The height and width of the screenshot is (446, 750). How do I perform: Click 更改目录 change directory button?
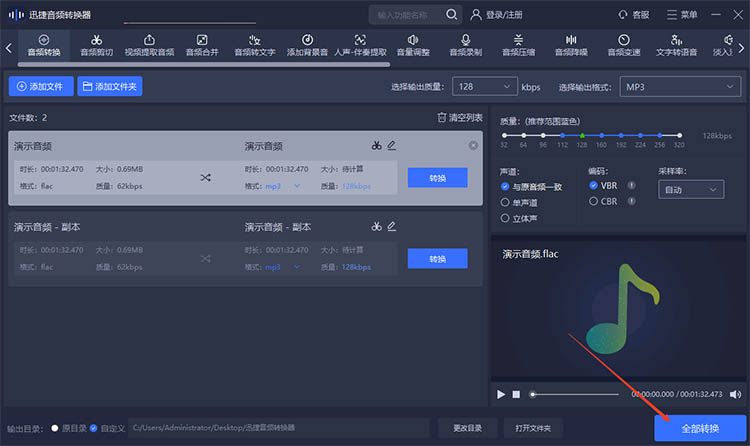[x=467, y=428]
